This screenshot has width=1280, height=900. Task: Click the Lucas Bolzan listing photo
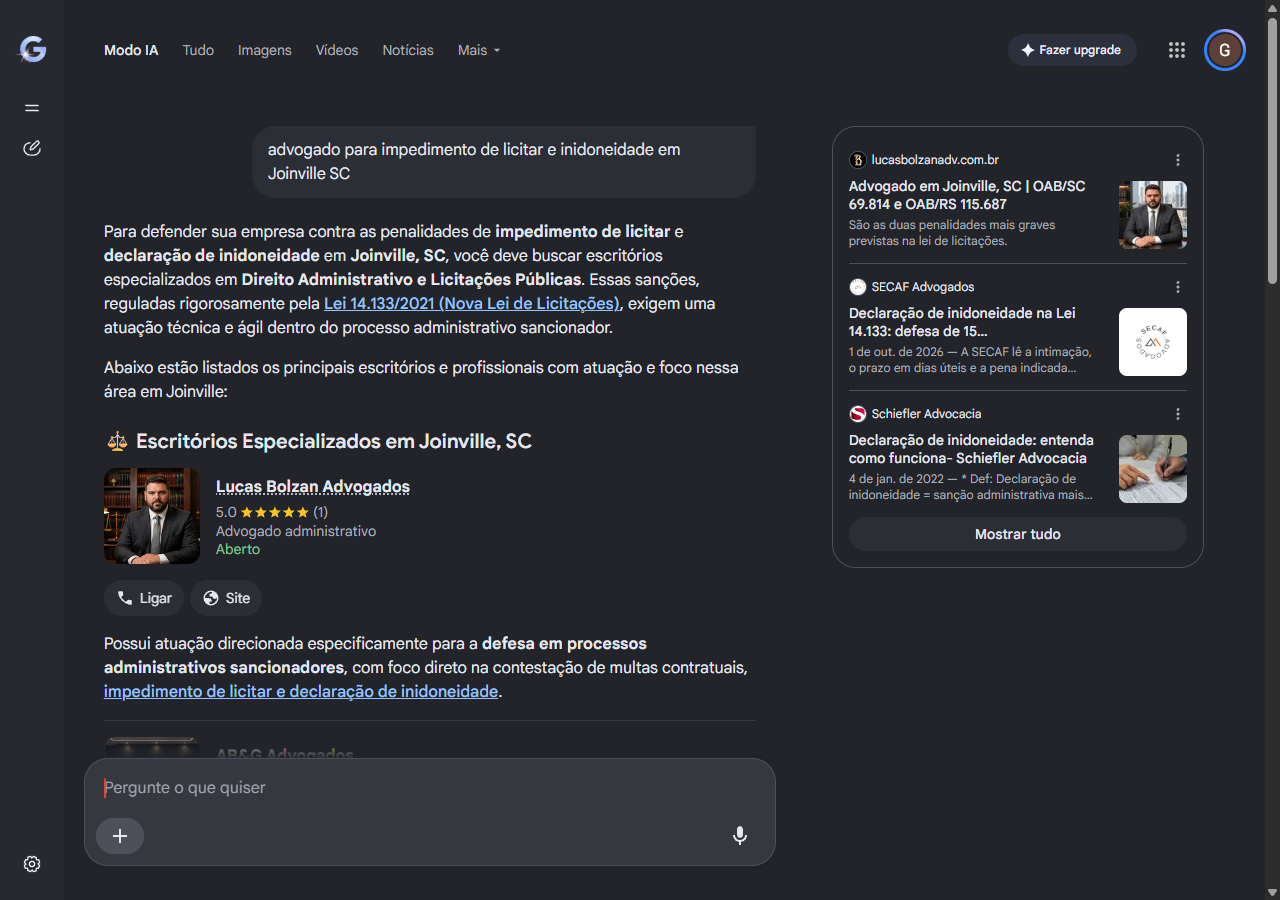point(152,516)
